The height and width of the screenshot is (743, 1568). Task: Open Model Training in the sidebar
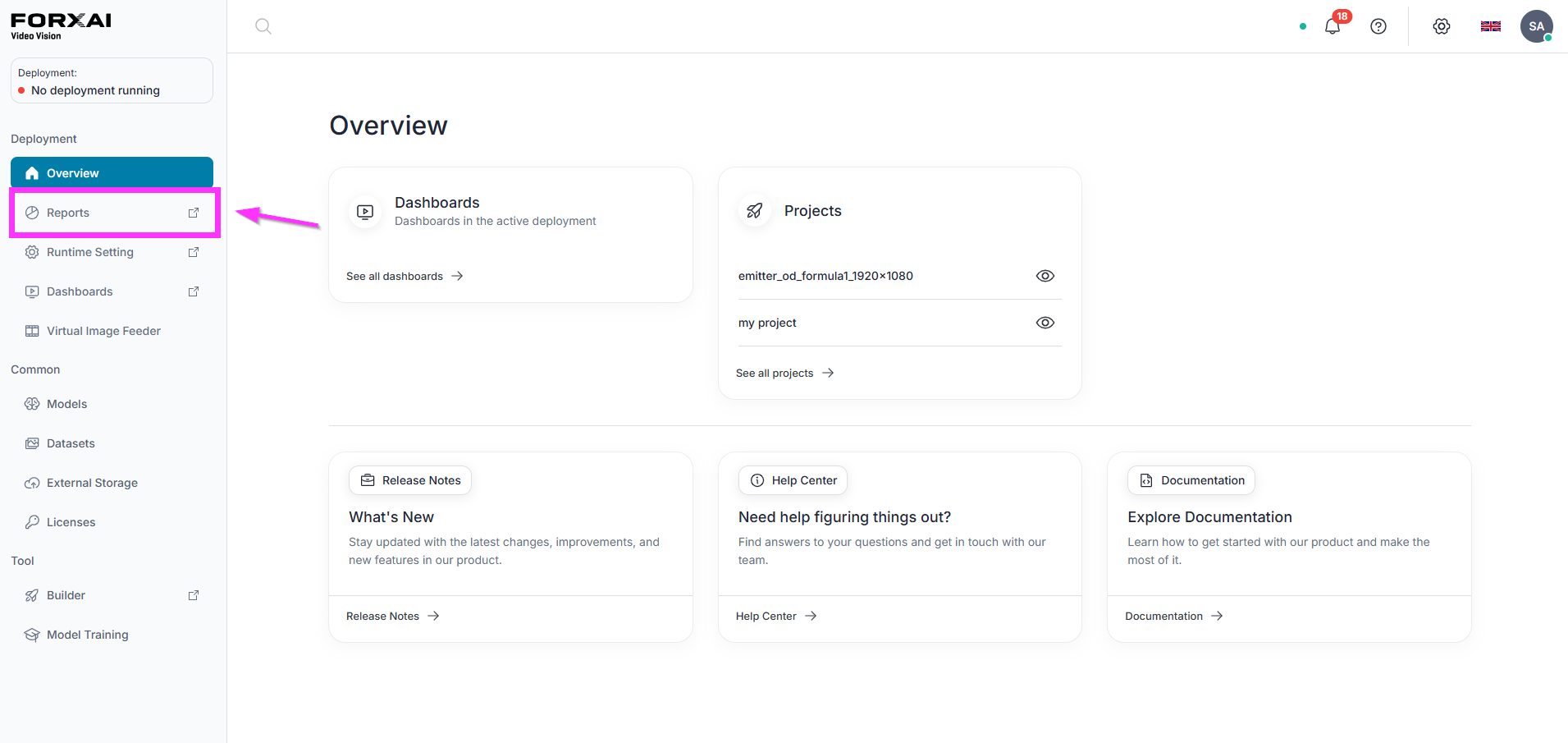coord(112,635)
